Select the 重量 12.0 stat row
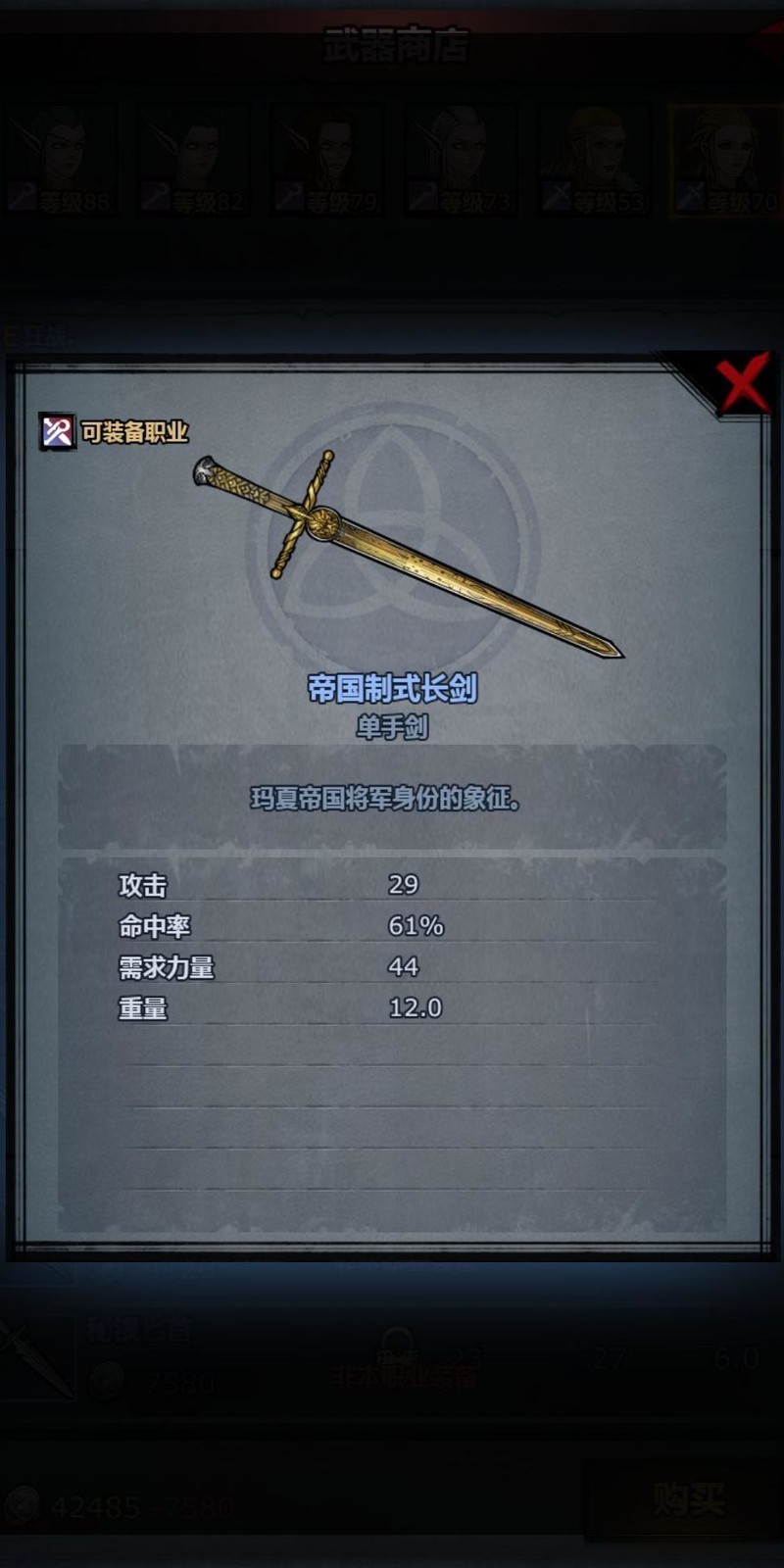The width and height of the screenshot is (784, 1568). click(392, 1008)
